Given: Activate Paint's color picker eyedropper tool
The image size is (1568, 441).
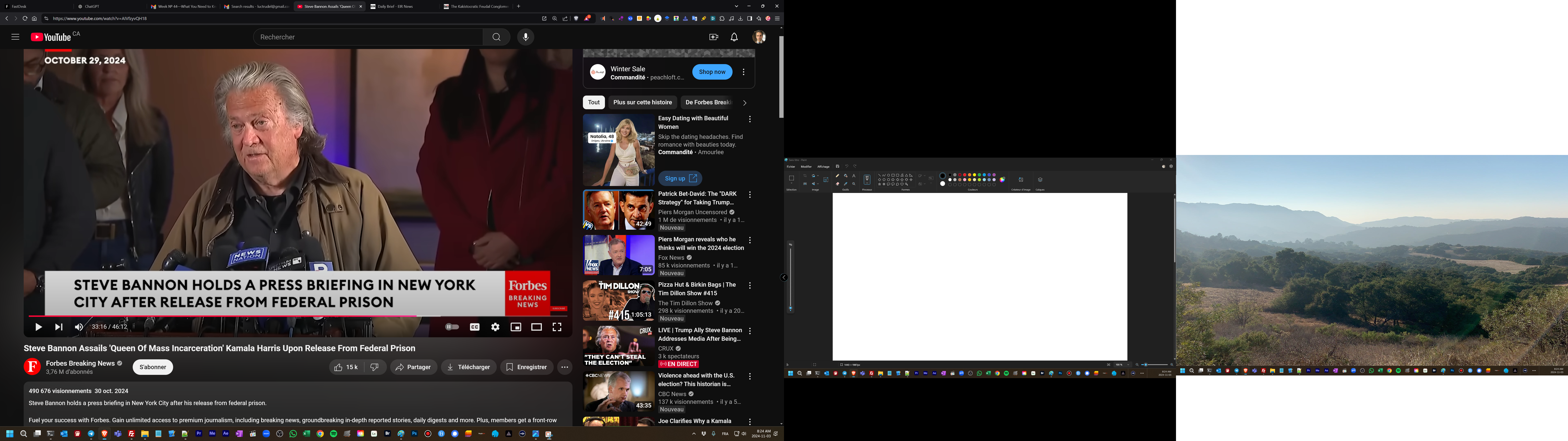Looking at the screenshot, I should tap(845, 184).
